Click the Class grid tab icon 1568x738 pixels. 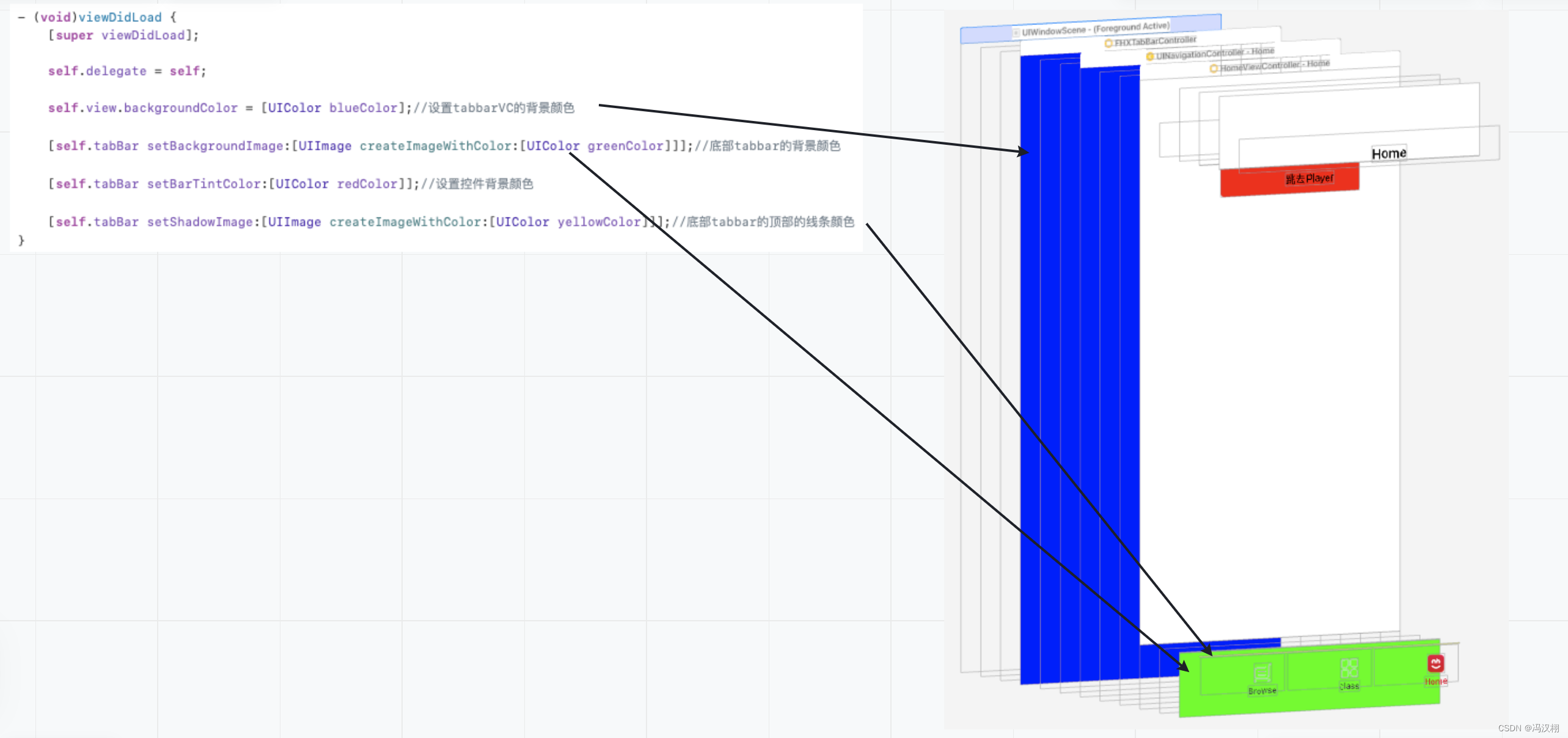pos(1349,668)
